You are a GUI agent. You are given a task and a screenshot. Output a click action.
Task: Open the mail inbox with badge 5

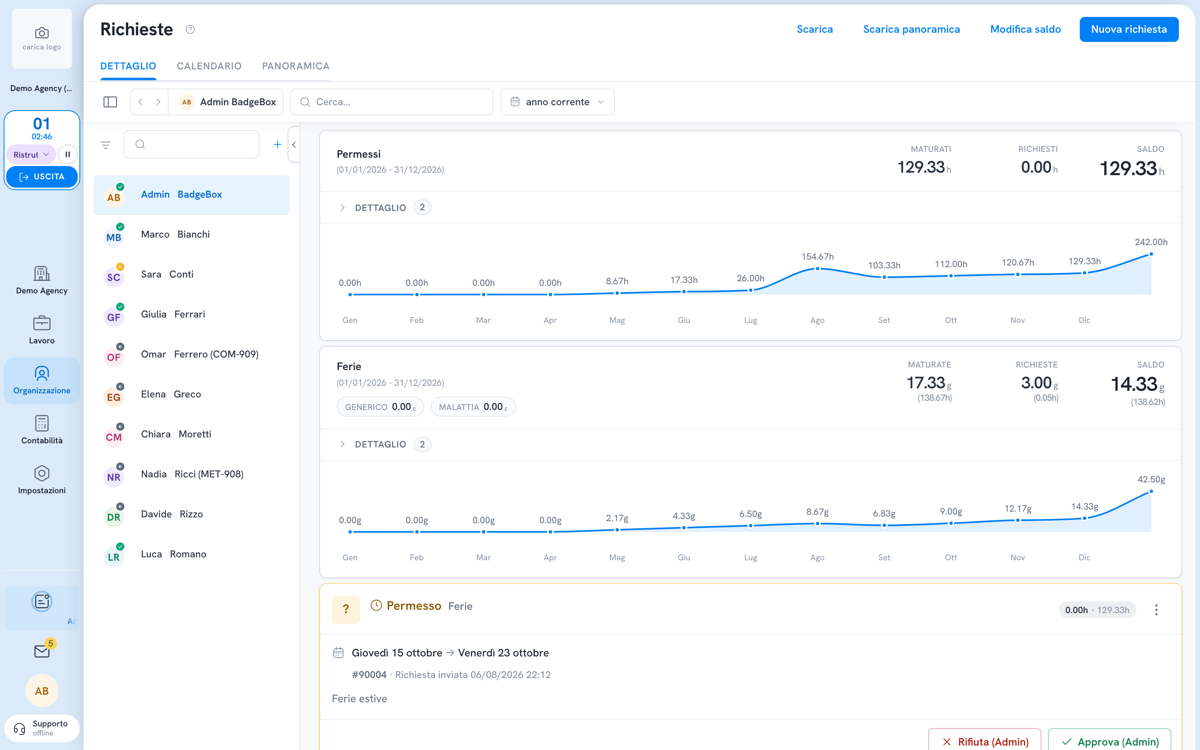point(42,651)
